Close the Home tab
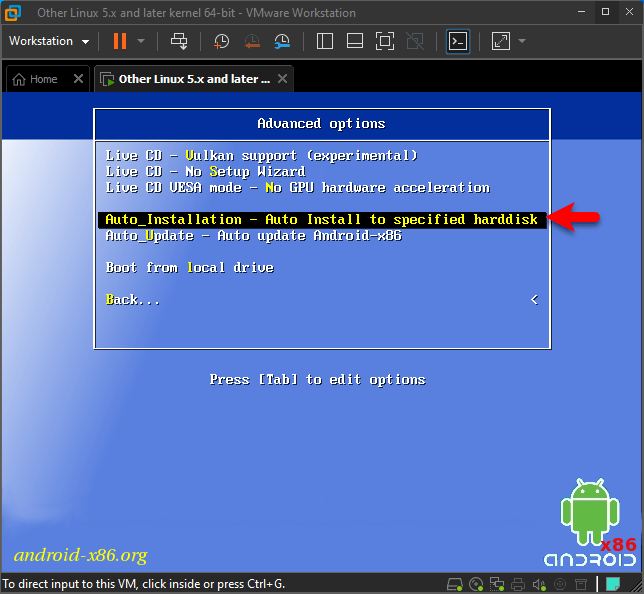Viewport: 644px width, 594px height. (78, 78)
